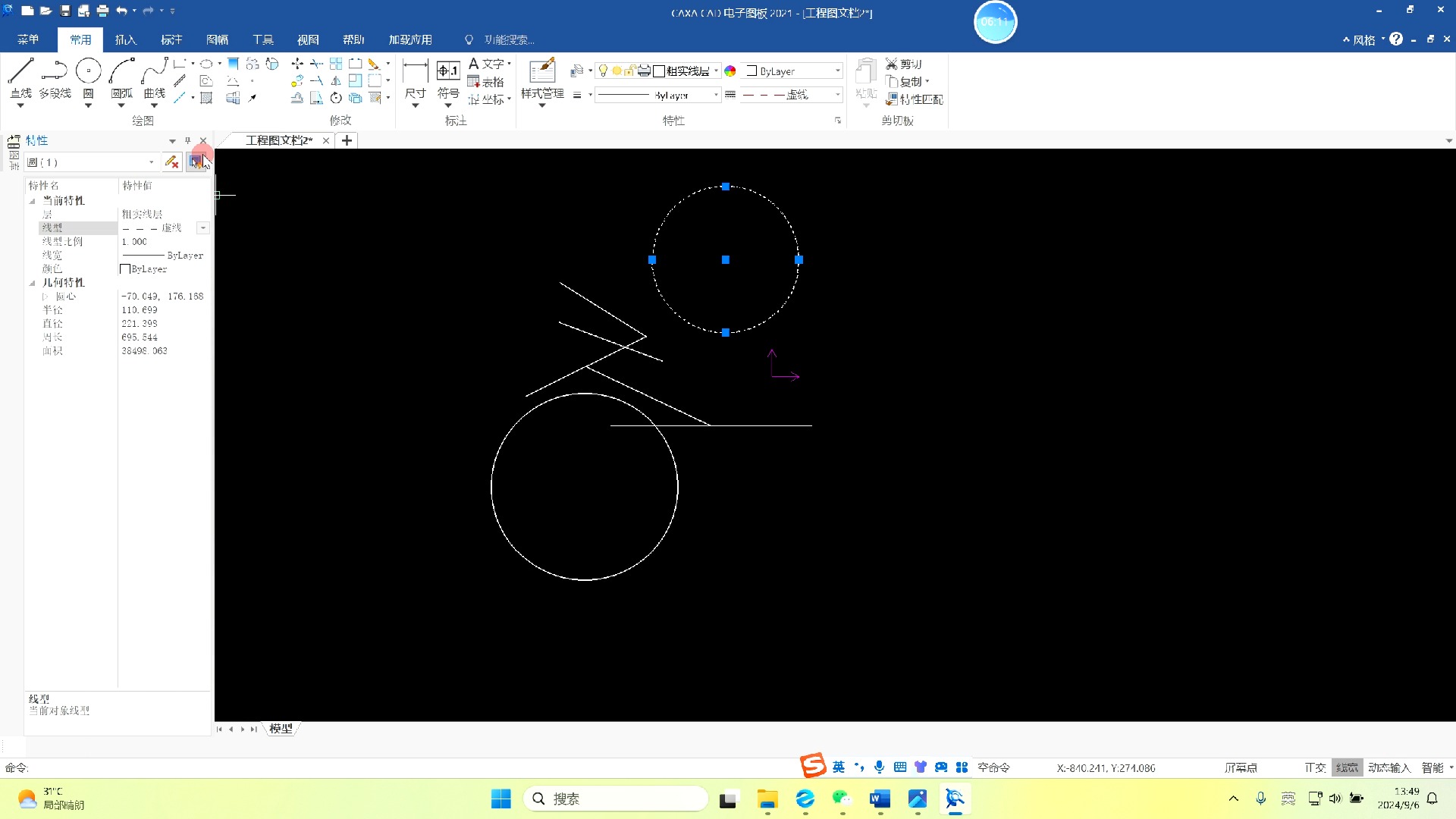The image size is (1456, 819).
Task: Toggle 动态输入 dynamic input in the status bar
Action: click(x=1389, y=767)
